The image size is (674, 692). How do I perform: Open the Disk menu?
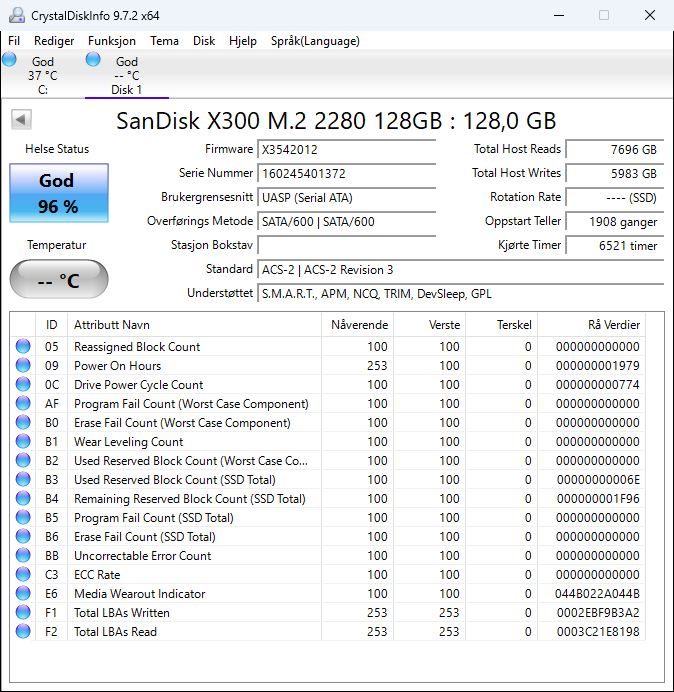click(204, 41)
